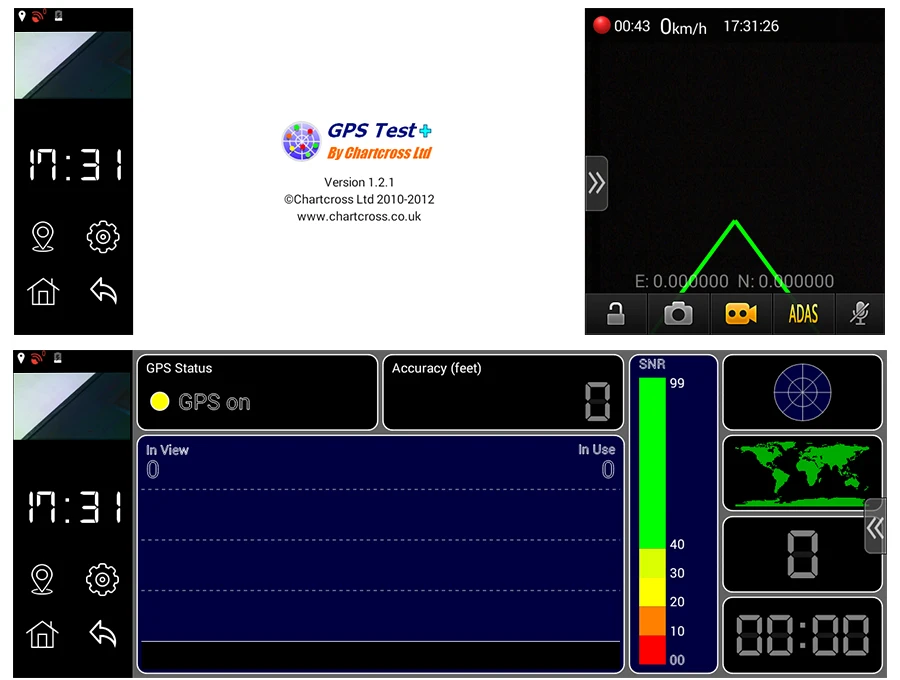Open location pin in bottom-left sidebar
Viewport: 900px width, 680px height.
tap(42, 579)
